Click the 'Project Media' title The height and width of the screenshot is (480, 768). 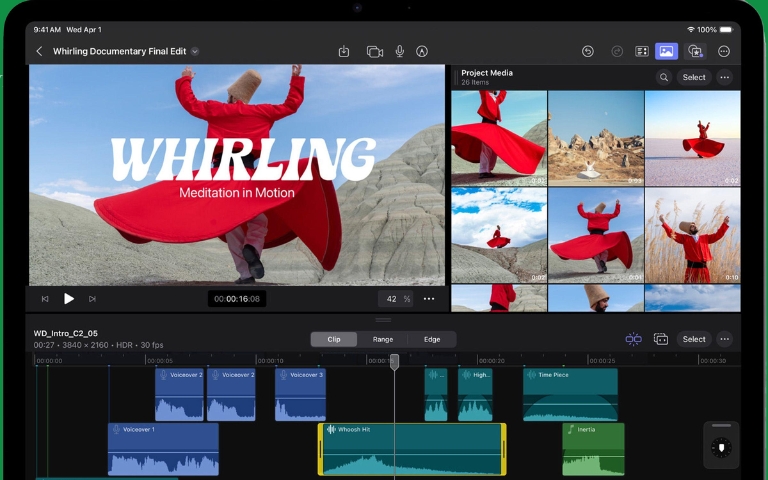487,73
